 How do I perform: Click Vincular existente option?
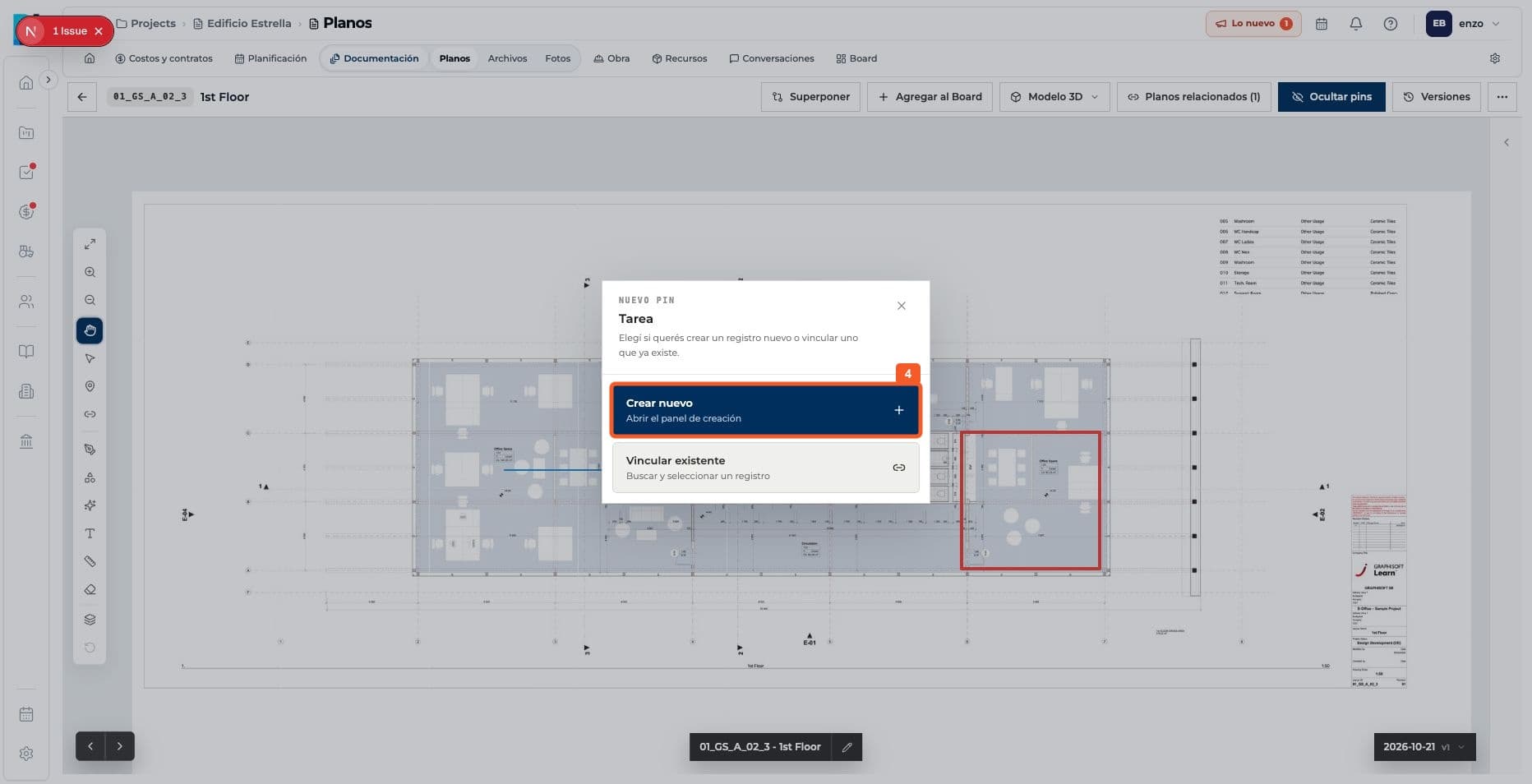pos(765,468)
